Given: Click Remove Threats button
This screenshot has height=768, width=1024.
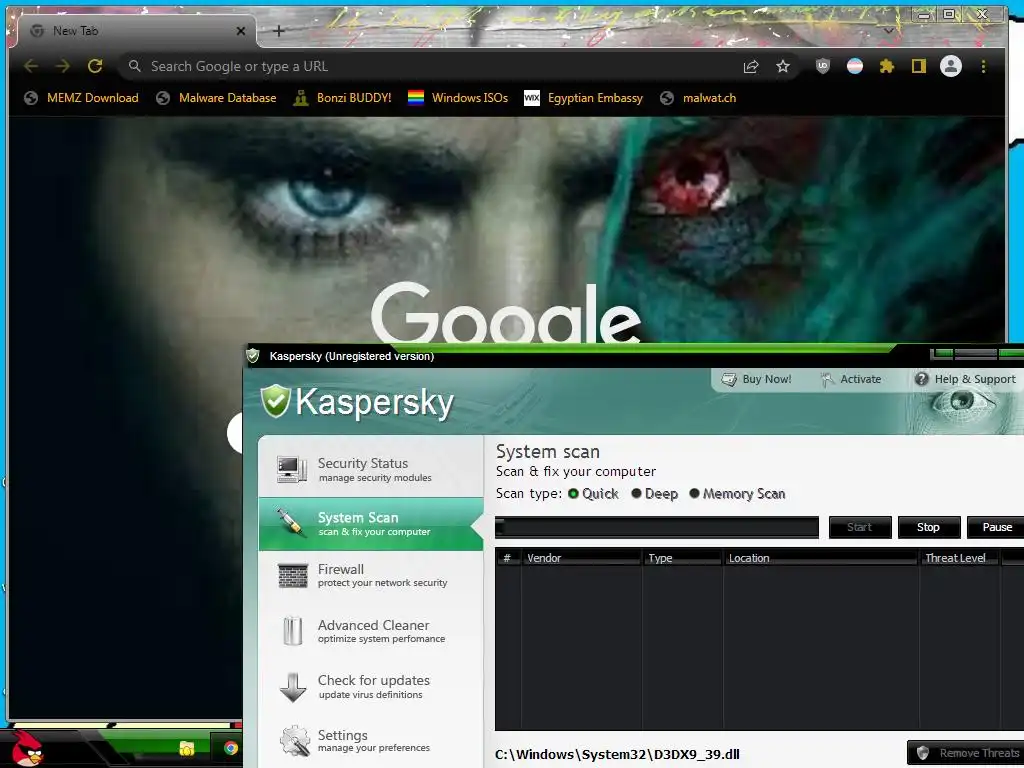Looking at the screenshot, I should pos(967,753).
